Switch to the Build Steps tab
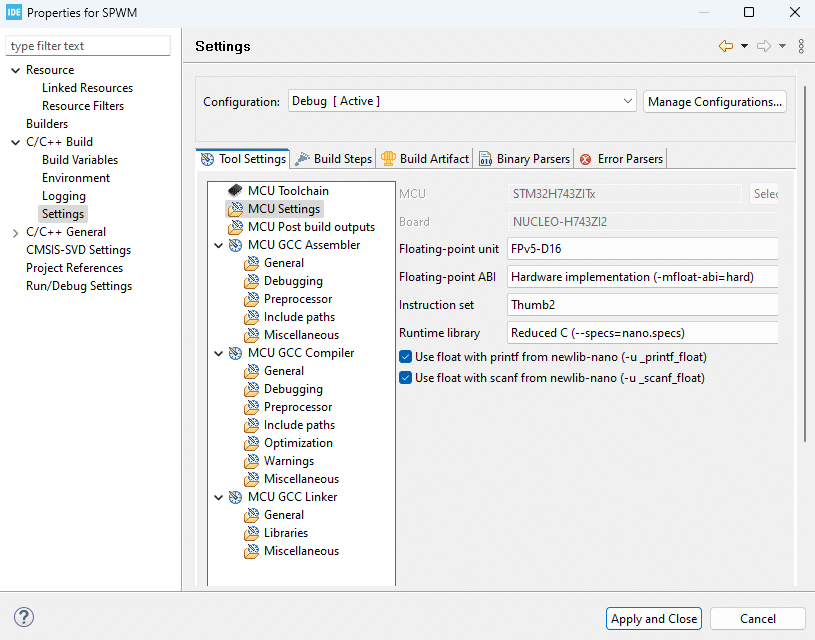 pos(333,159)
